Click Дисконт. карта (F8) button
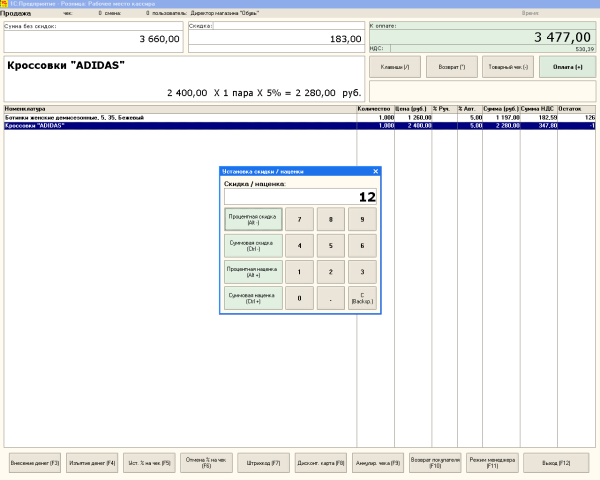This screenshot has height=480, width=600. [321, 463]
